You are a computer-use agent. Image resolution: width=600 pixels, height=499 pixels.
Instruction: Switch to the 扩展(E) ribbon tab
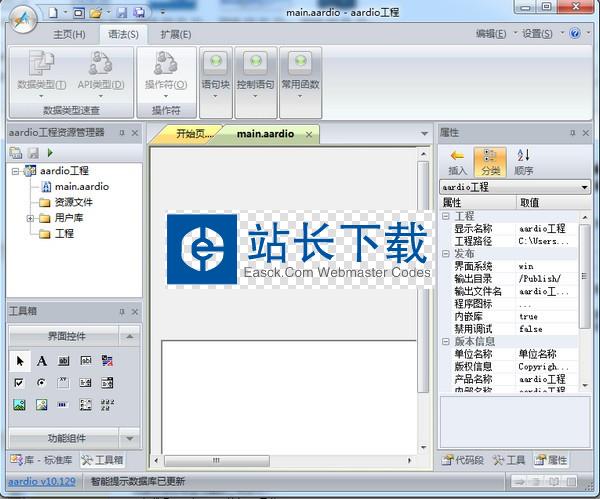[176, 34]
